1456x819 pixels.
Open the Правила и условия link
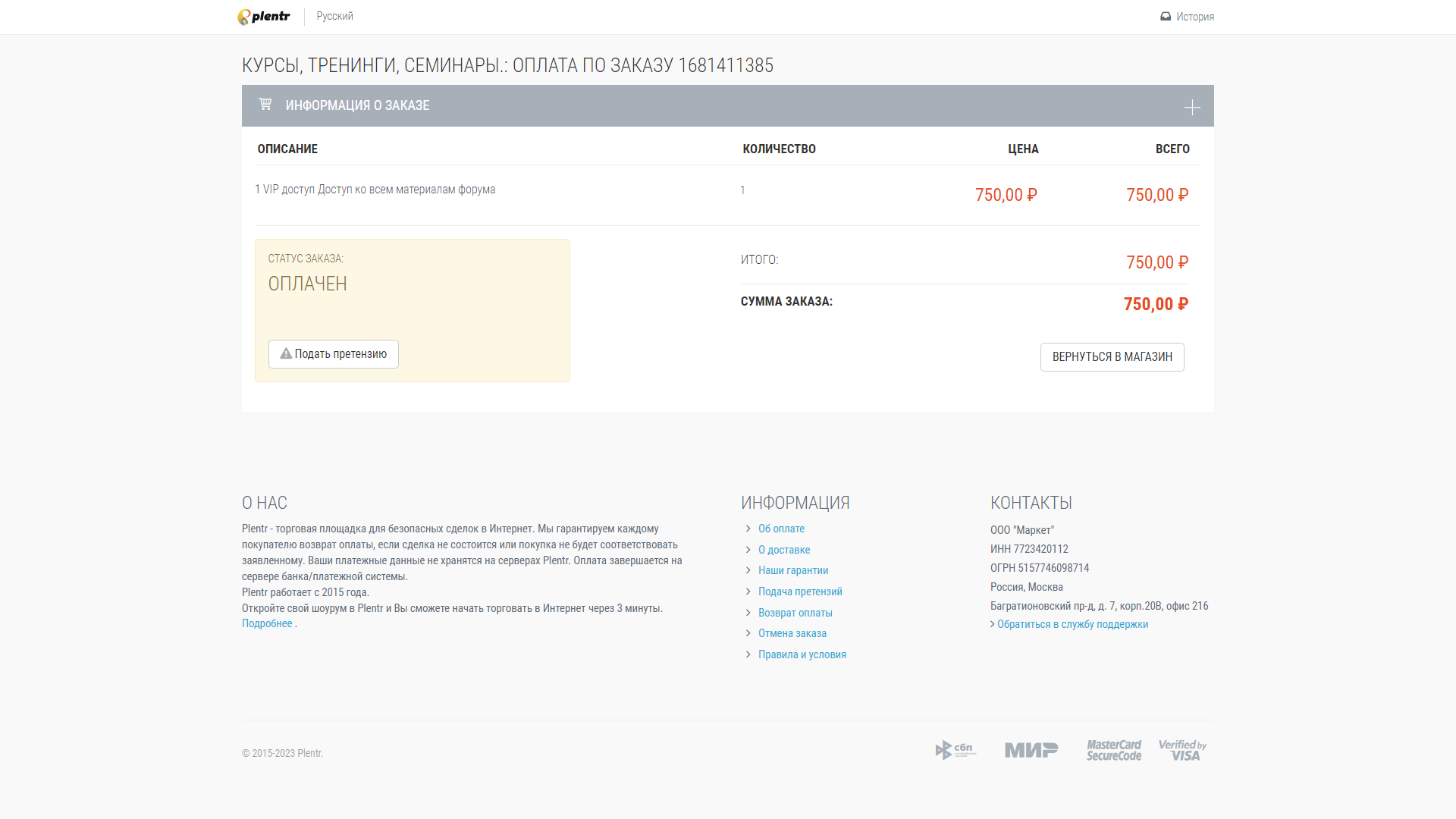[x=802, y=654]
